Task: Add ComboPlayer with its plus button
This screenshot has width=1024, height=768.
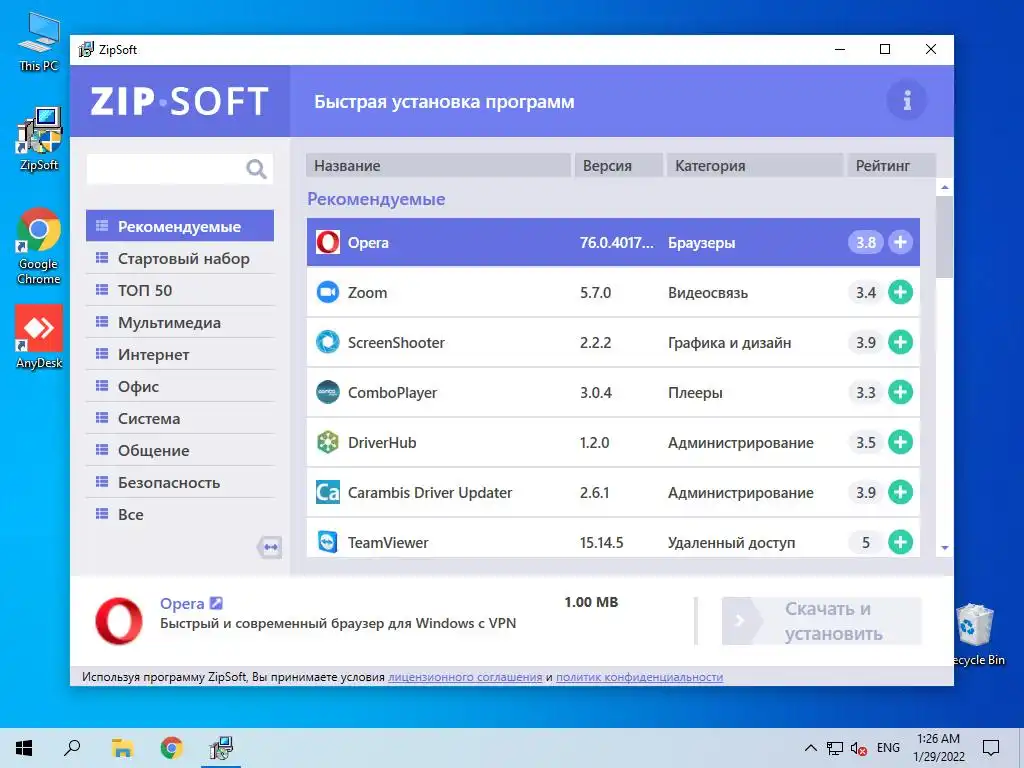Action: click(x=900, y=392)
